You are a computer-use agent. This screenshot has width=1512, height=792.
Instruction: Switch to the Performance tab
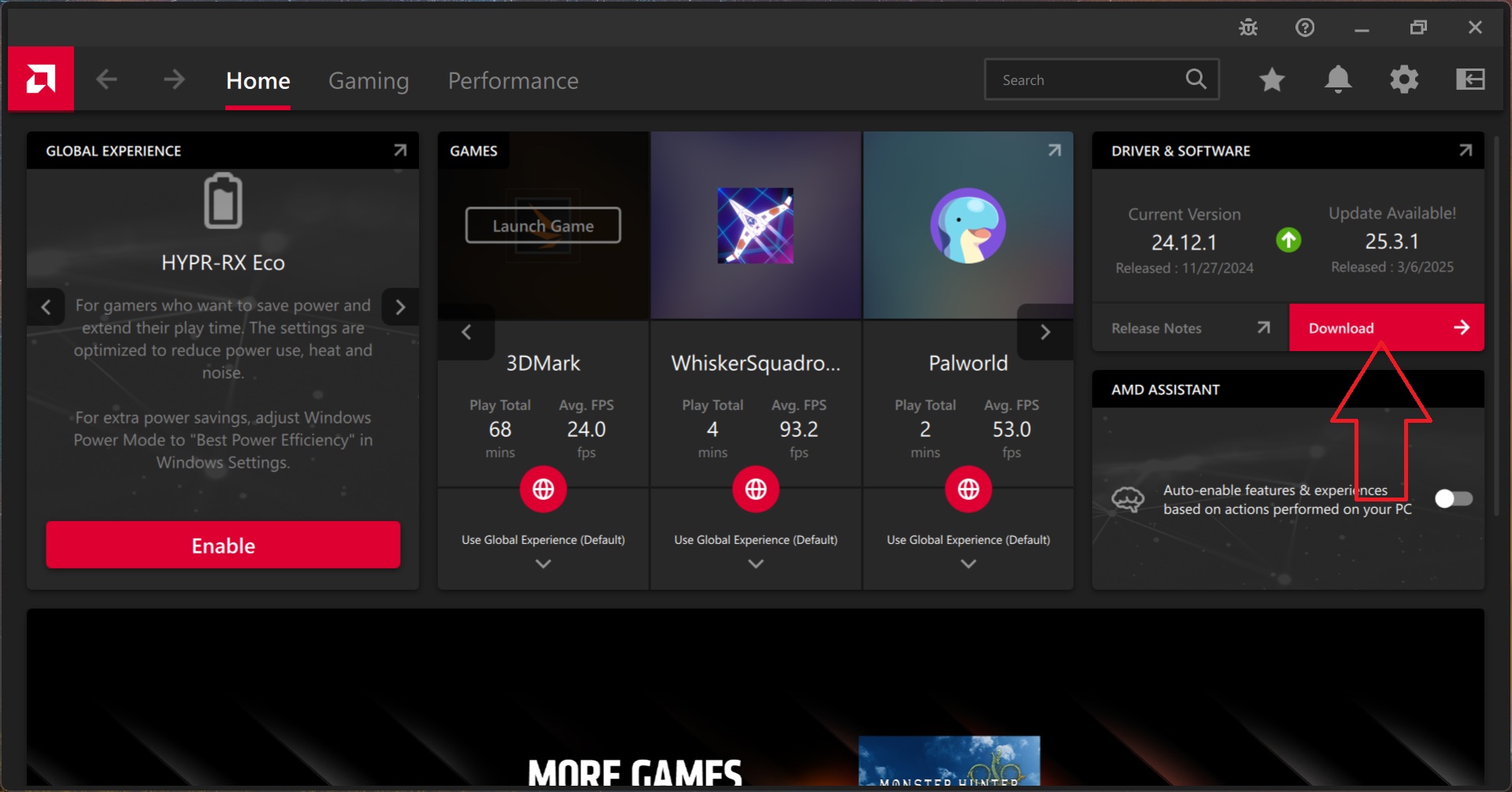(513, 80)
